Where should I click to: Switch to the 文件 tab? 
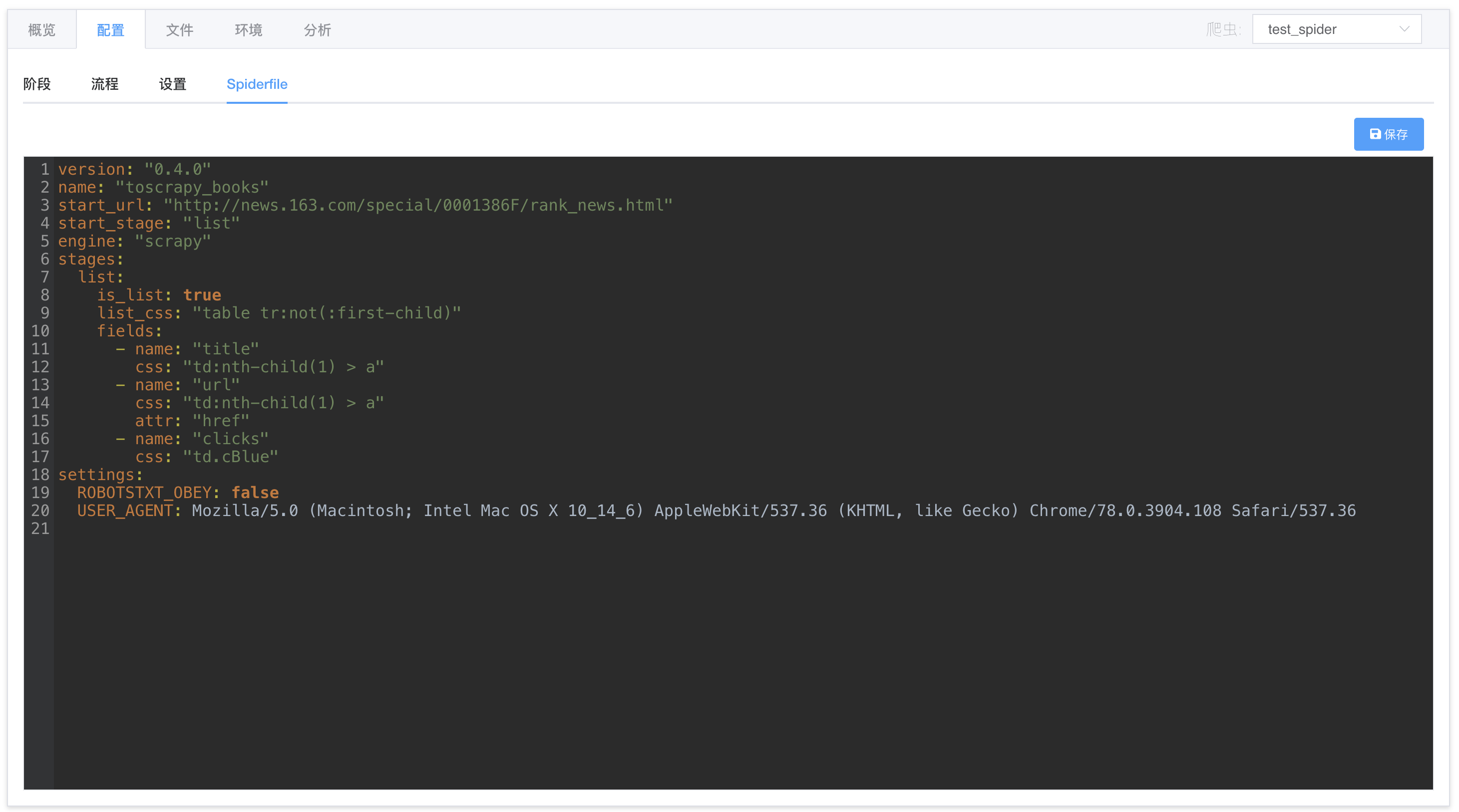pyautogui.click(x=180, y=29)
